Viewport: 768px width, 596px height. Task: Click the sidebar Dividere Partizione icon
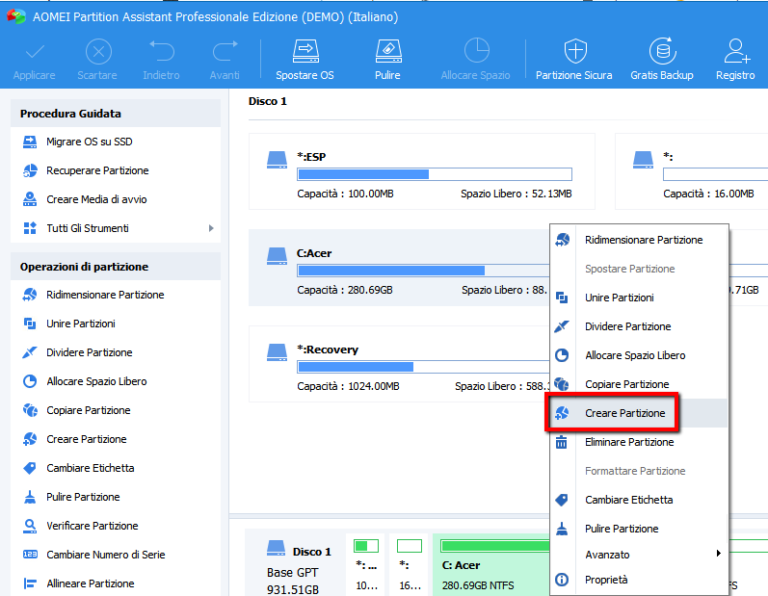click(30, 353)
